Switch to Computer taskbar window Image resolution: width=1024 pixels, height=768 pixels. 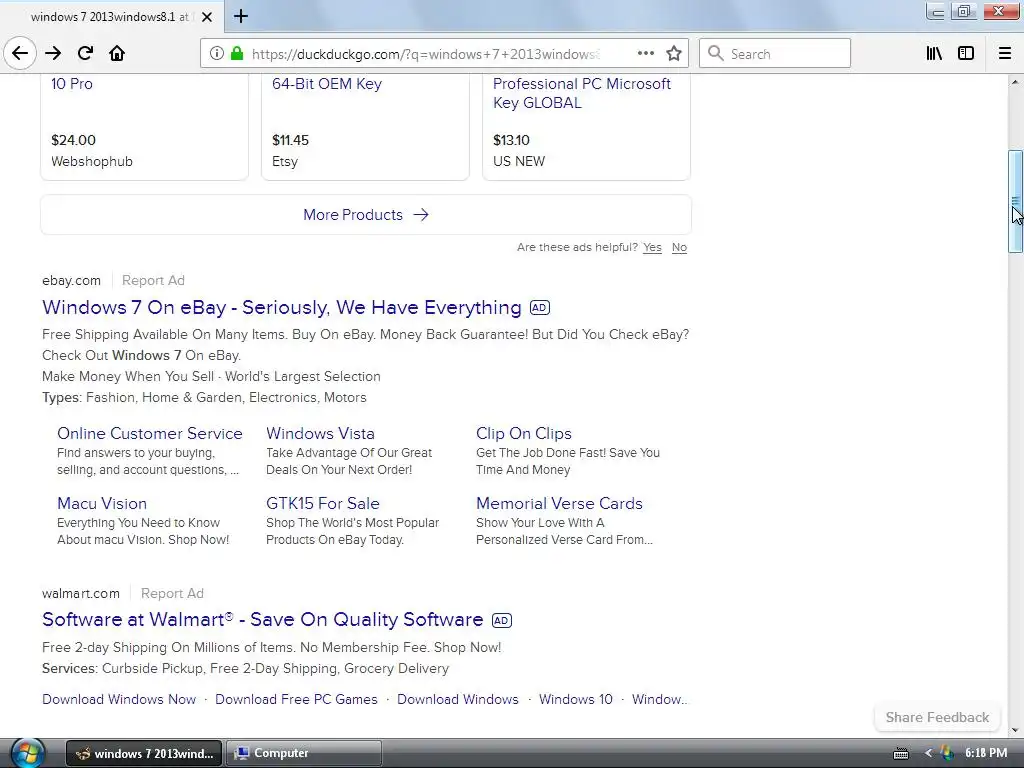[x=304, y=753]
